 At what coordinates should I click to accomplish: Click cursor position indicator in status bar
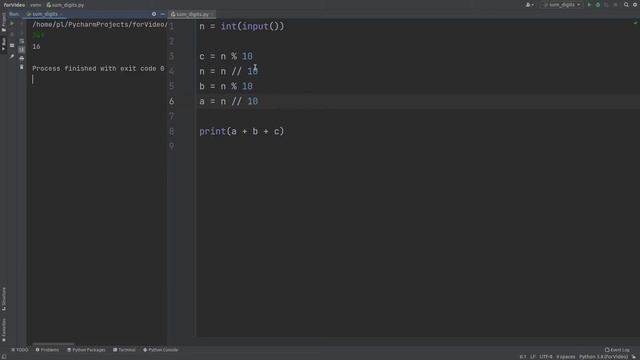pos(523,357)
